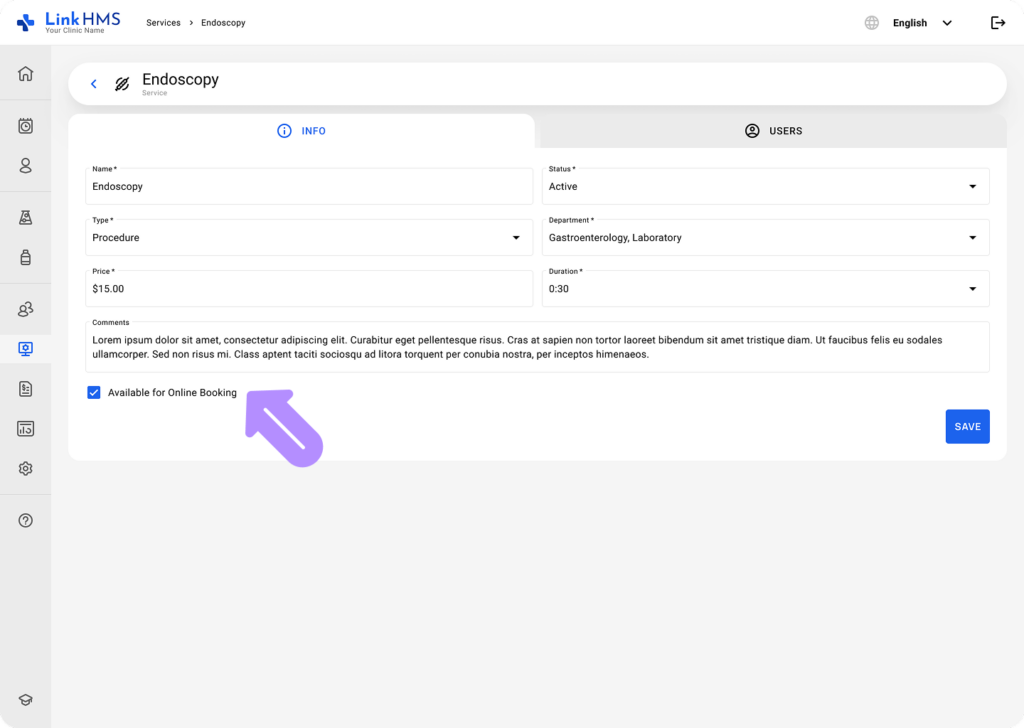Open the Home icon in sidebar
This screenshot has height=728, width=1024.
pos(25,73)
